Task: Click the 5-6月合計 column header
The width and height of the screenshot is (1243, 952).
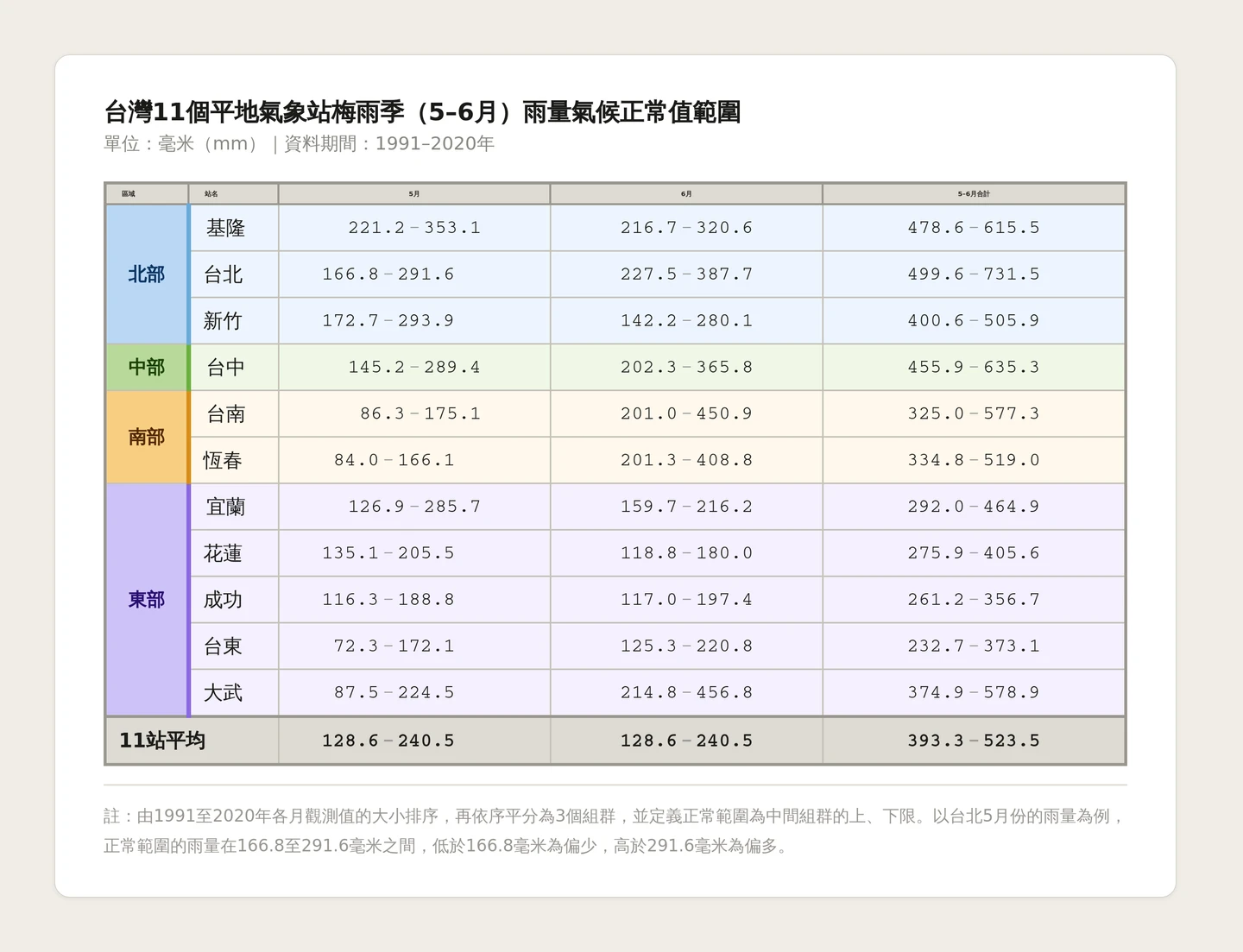Action: pyautogui.click(x=974, y=194)
